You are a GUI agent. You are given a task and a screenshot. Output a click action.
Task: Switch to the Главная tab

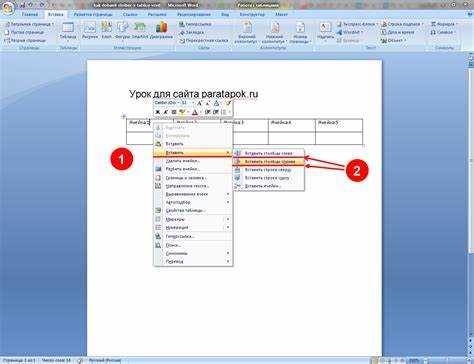pos(30,14)
